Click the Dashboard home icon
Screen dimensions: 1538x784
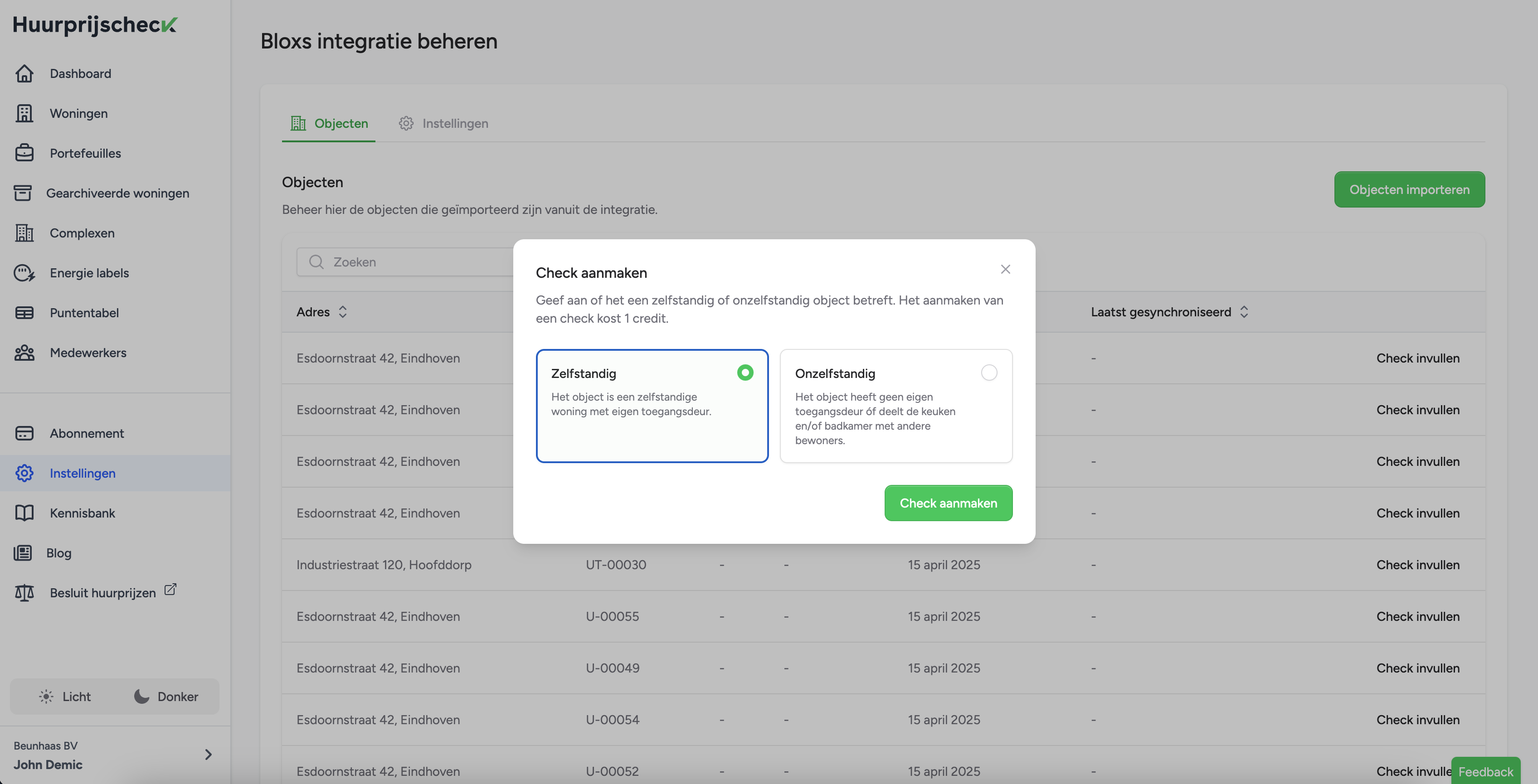(x=24, y=73)
